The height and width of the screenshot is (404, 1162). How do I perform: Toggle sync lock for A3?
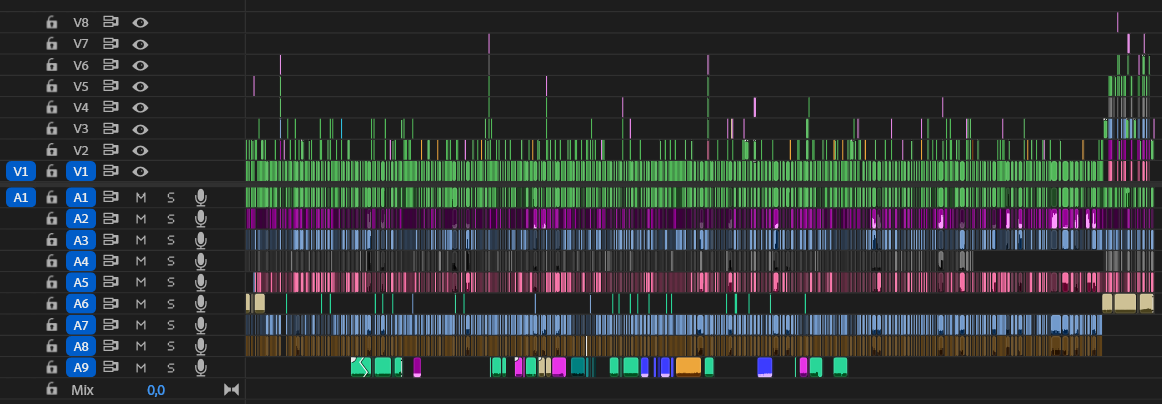[110, 240]
